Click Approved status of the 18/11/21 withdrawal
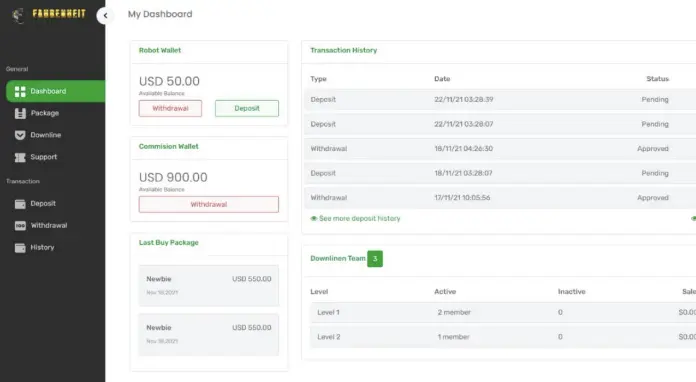This screenshot has height=382, width=696. pos(653,149)
